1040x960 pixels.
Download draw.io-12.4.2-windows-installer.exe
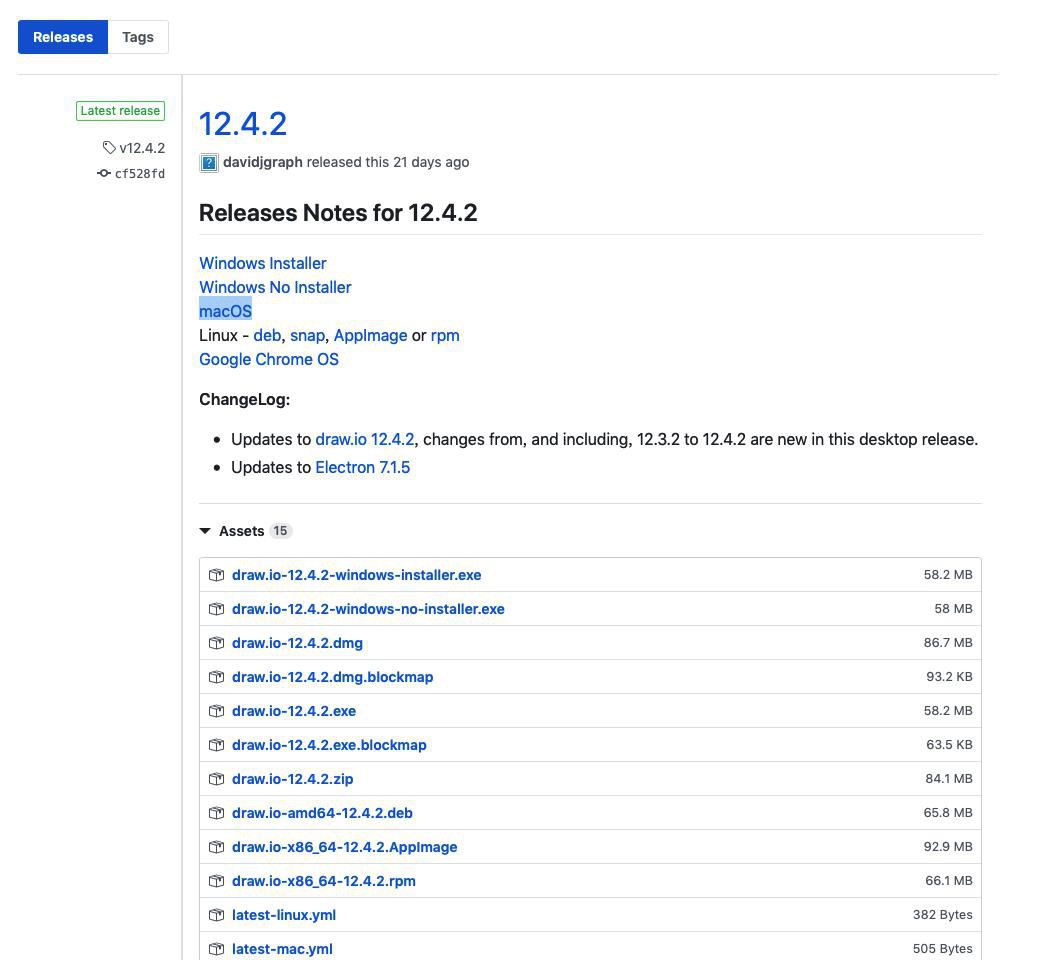tap(356, 575)
